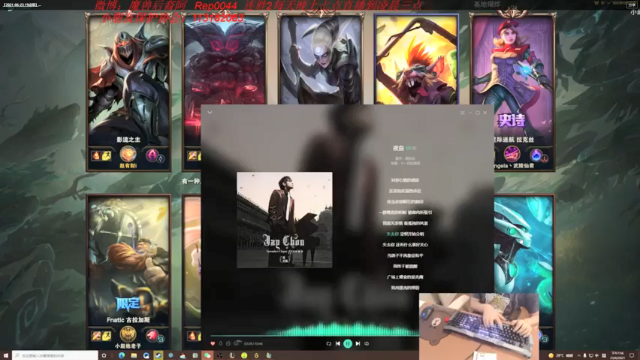The height and width of the screenshot is (360, 640).
Task: Open Steam from the taskbar
Action: 158,356
